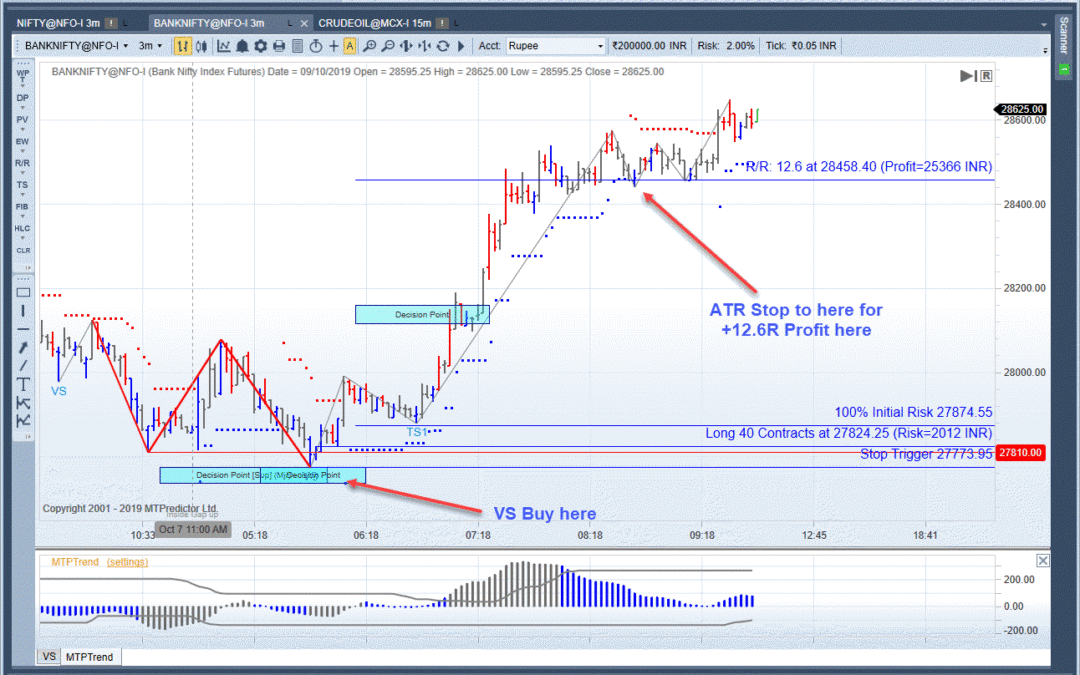Zoom out with magnifier minus icon
The image size is (1080, 675).
click(x=388, y=46)
